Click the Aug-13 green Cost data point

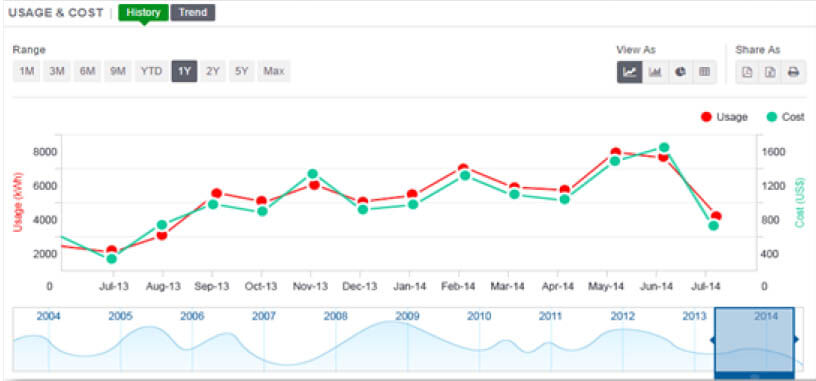click(x=161, y=225)
